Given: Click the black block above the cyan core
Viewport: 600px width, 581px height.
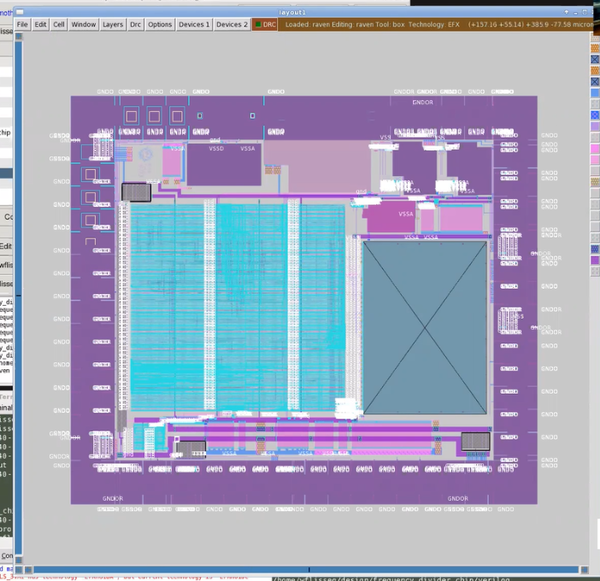Looking at the screenshot, I should pos(136,192).
